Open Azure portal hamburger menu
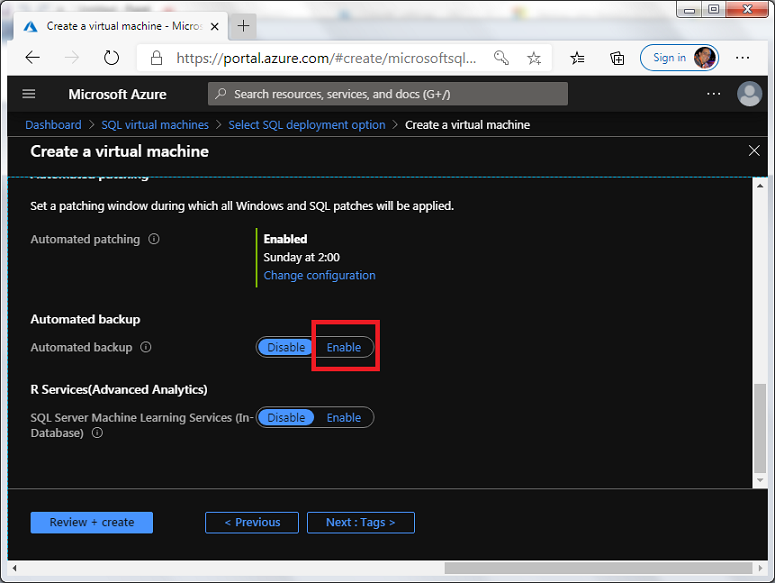The image size is (775, 583). coord(29,93)
